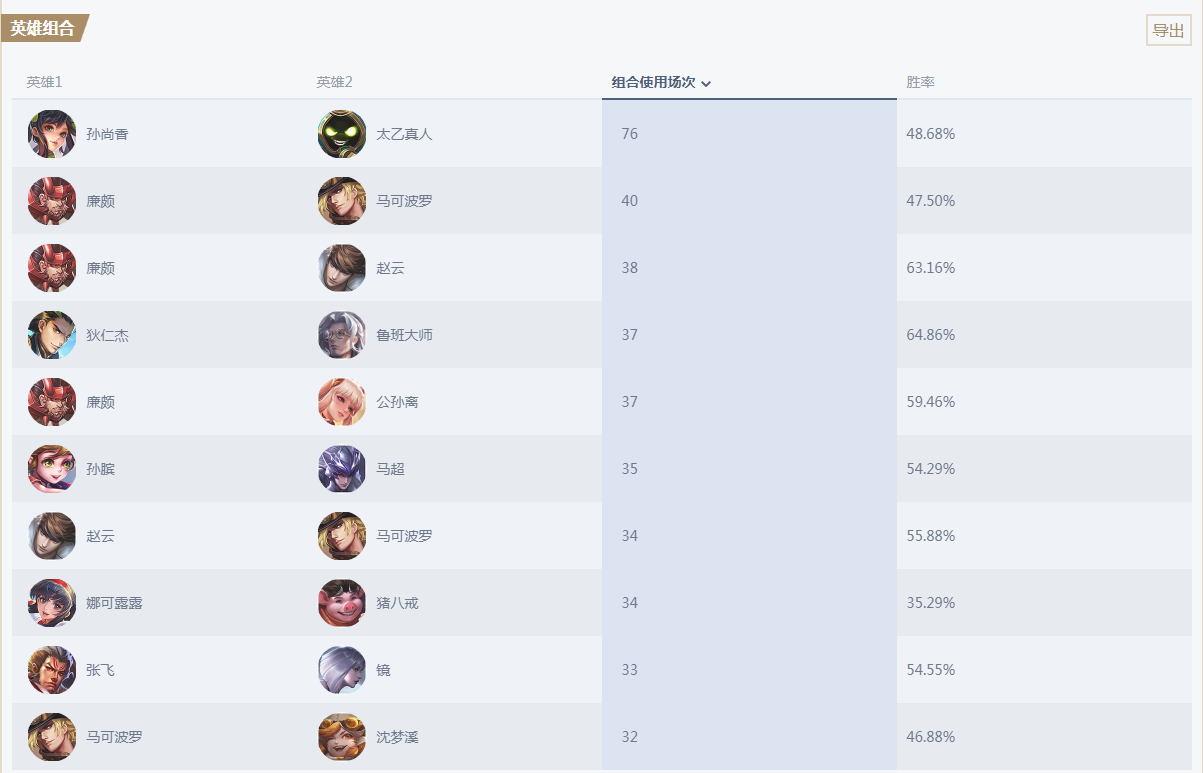Click 英雄组合 section title tag
Image resolution: width=1203 pixels, height=773 pixels.
[44, 28]
